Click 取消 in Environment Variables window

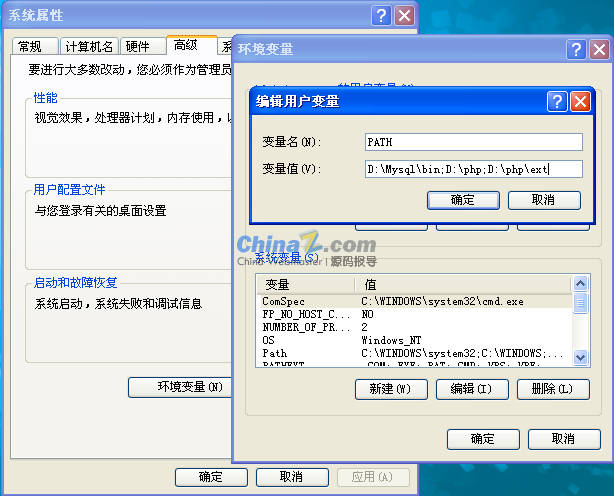564,439
